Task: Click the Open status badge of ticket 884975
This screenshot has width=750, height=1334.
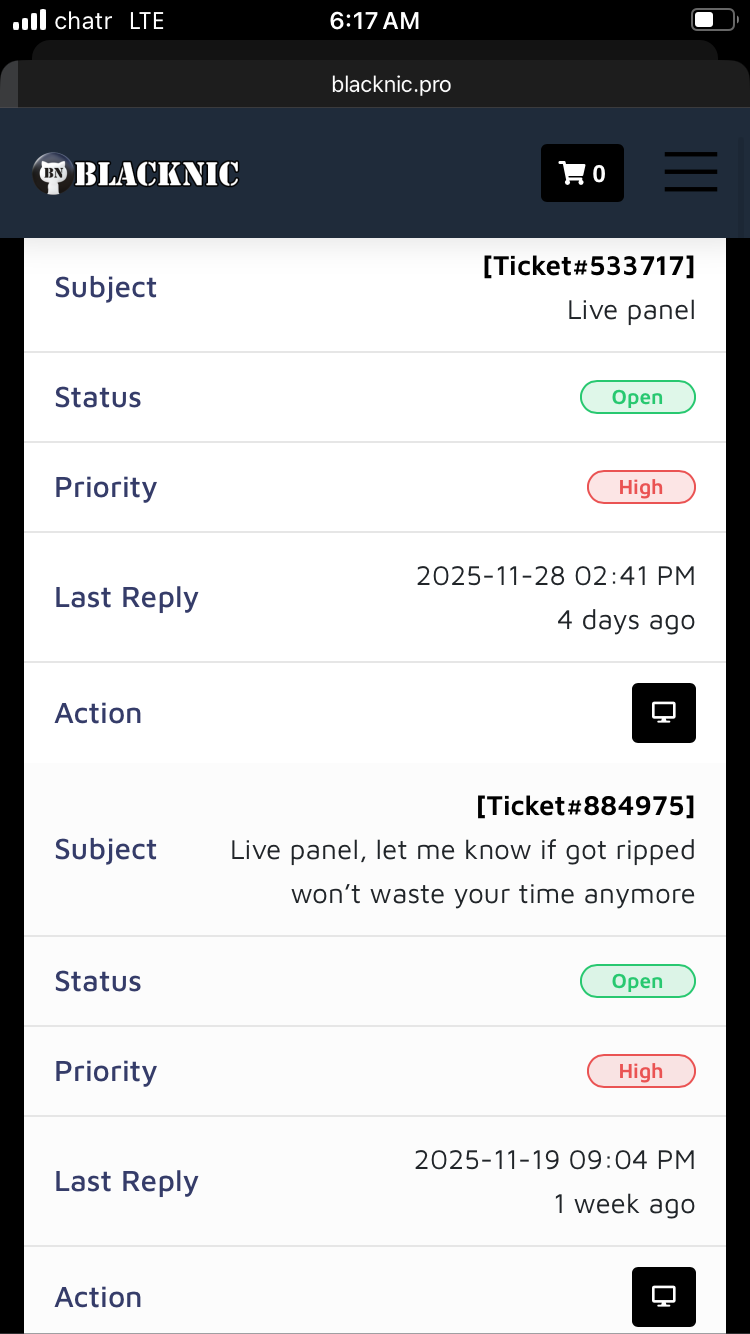Action: coord(637,981)
